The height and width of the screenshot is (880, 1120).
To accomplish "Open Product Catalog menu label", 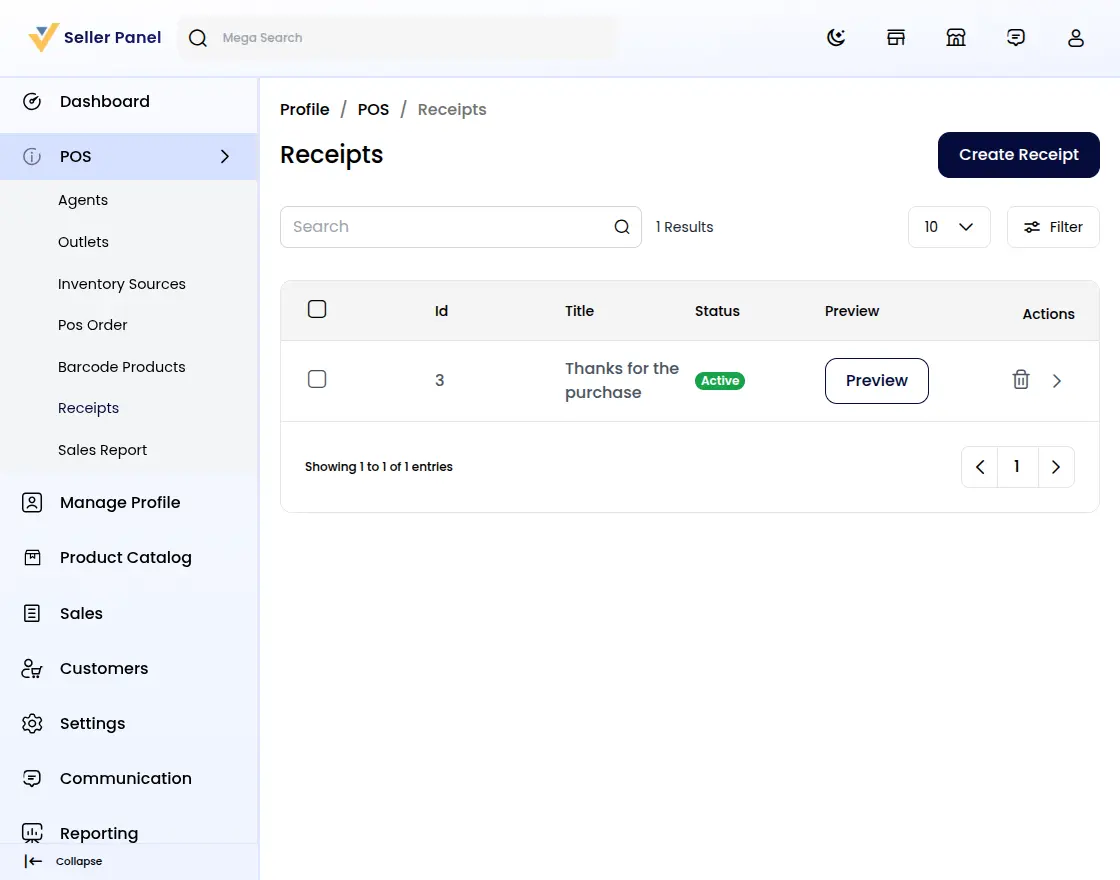I will coord(126,558).
